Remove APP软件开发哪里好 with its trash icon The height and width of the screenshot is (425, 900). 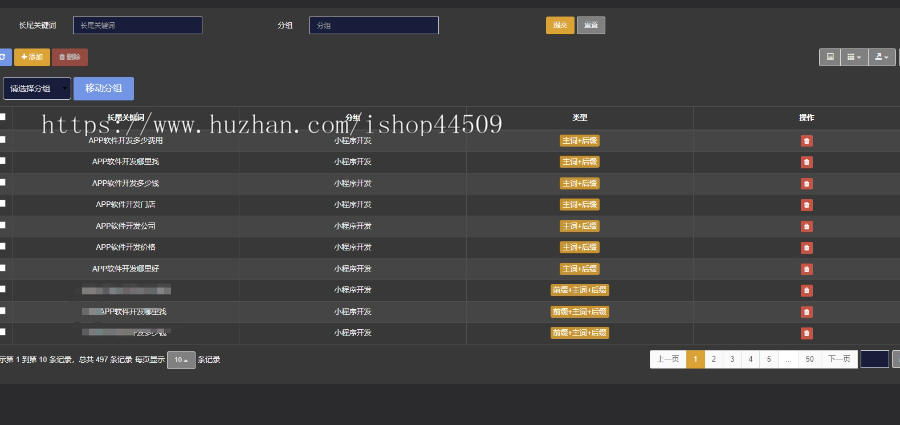806,269
